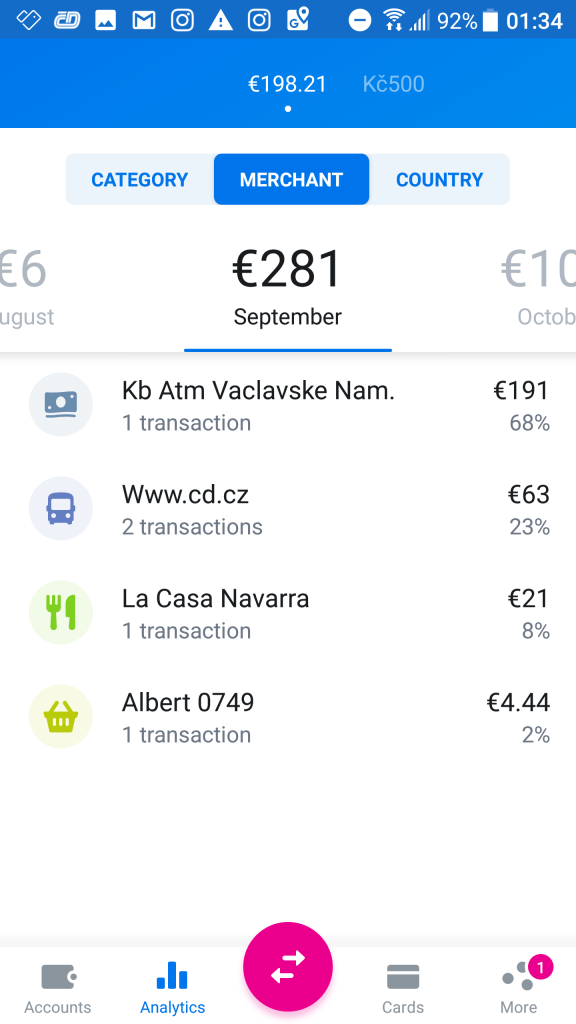Select the €198.21 euro account
This screenshot has height=1024, width=576.
pos(287,84)
